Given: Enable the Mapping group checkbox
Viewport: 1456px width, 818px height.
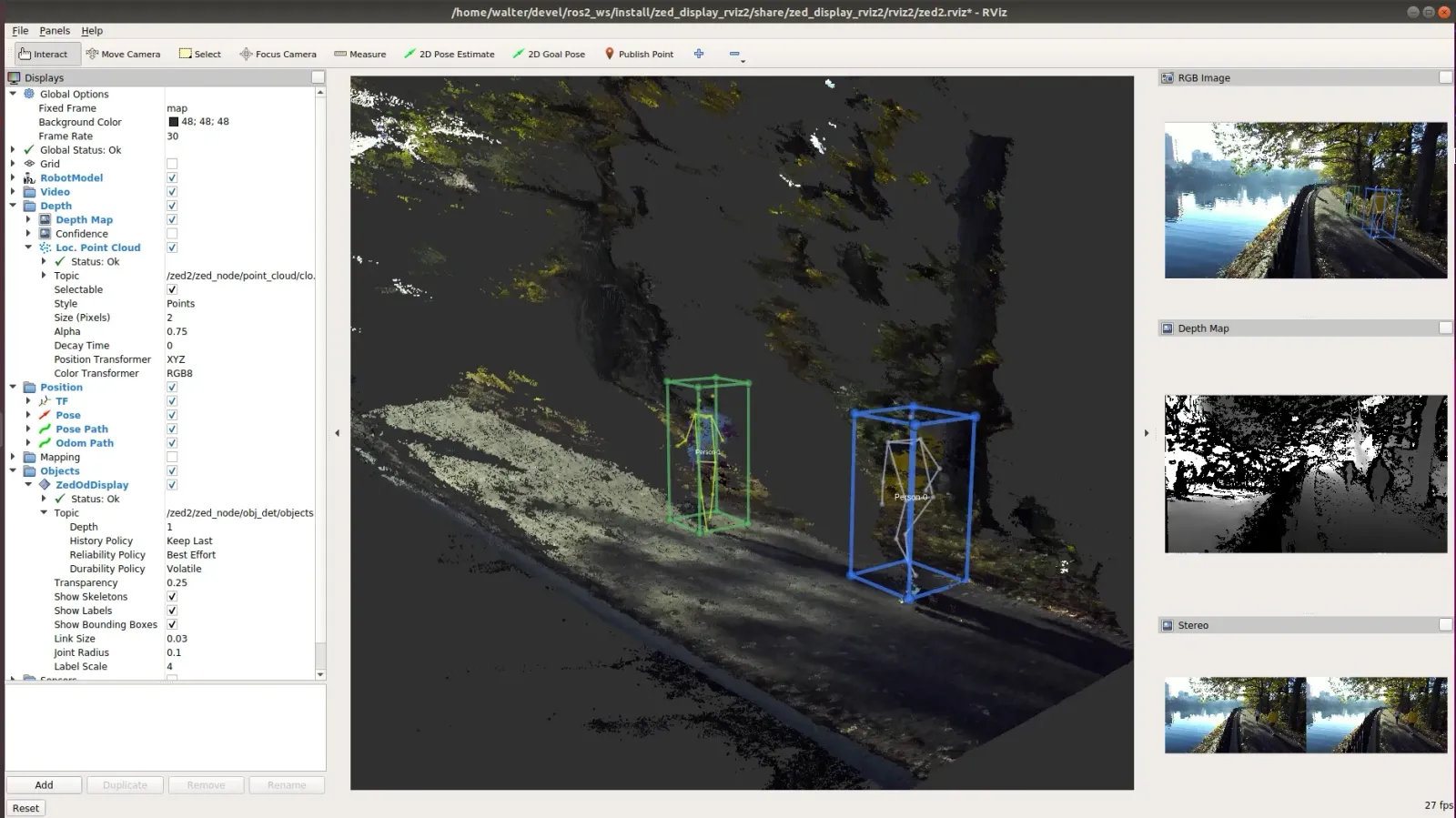Looking at the screenshot, I should [x=172, y=457].
